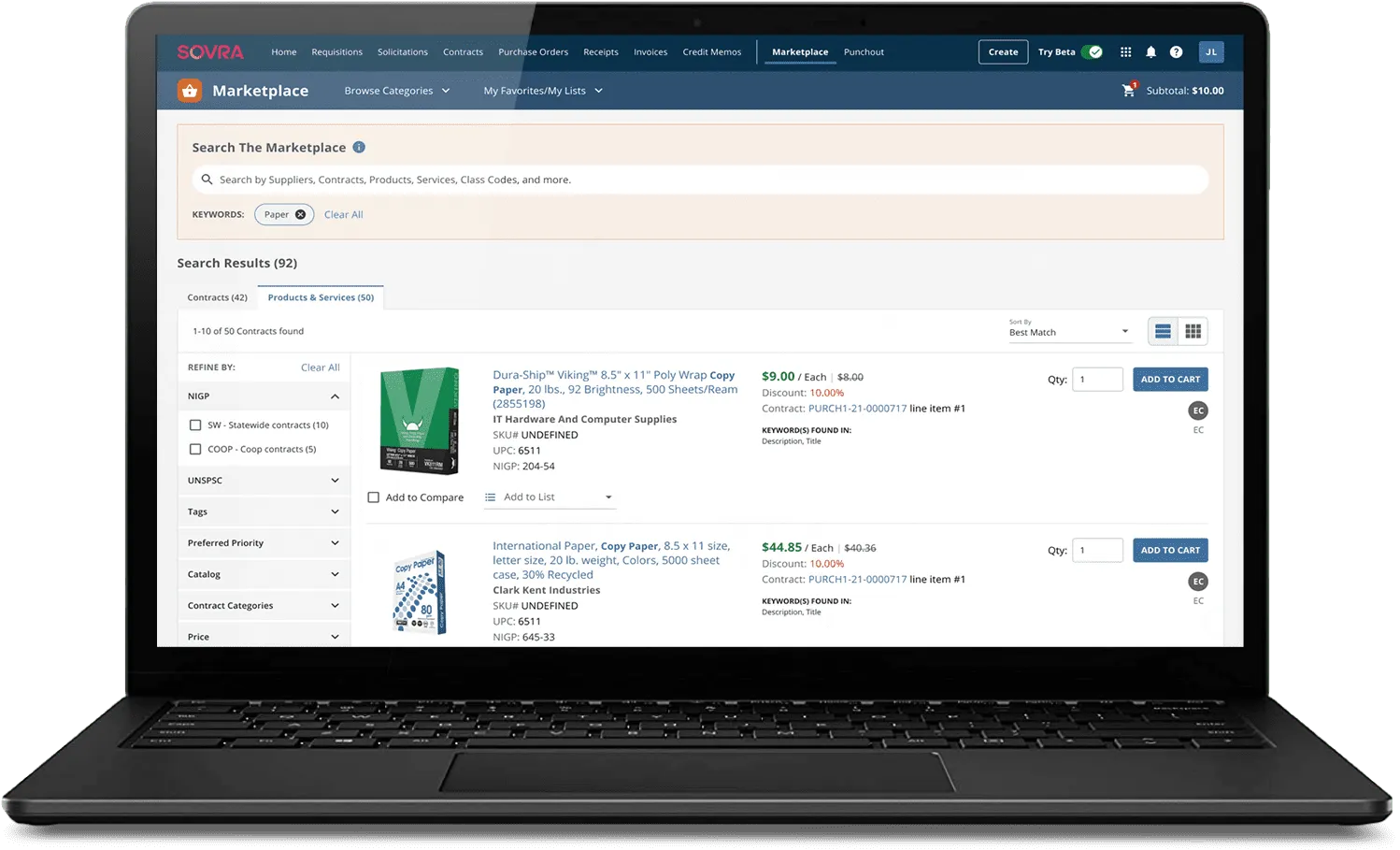Image resolution: width=1400 pixels, height=850 pixels.
Task: Open the International Paper product title link
Action: pyautogui.click(x=611, y=560)
